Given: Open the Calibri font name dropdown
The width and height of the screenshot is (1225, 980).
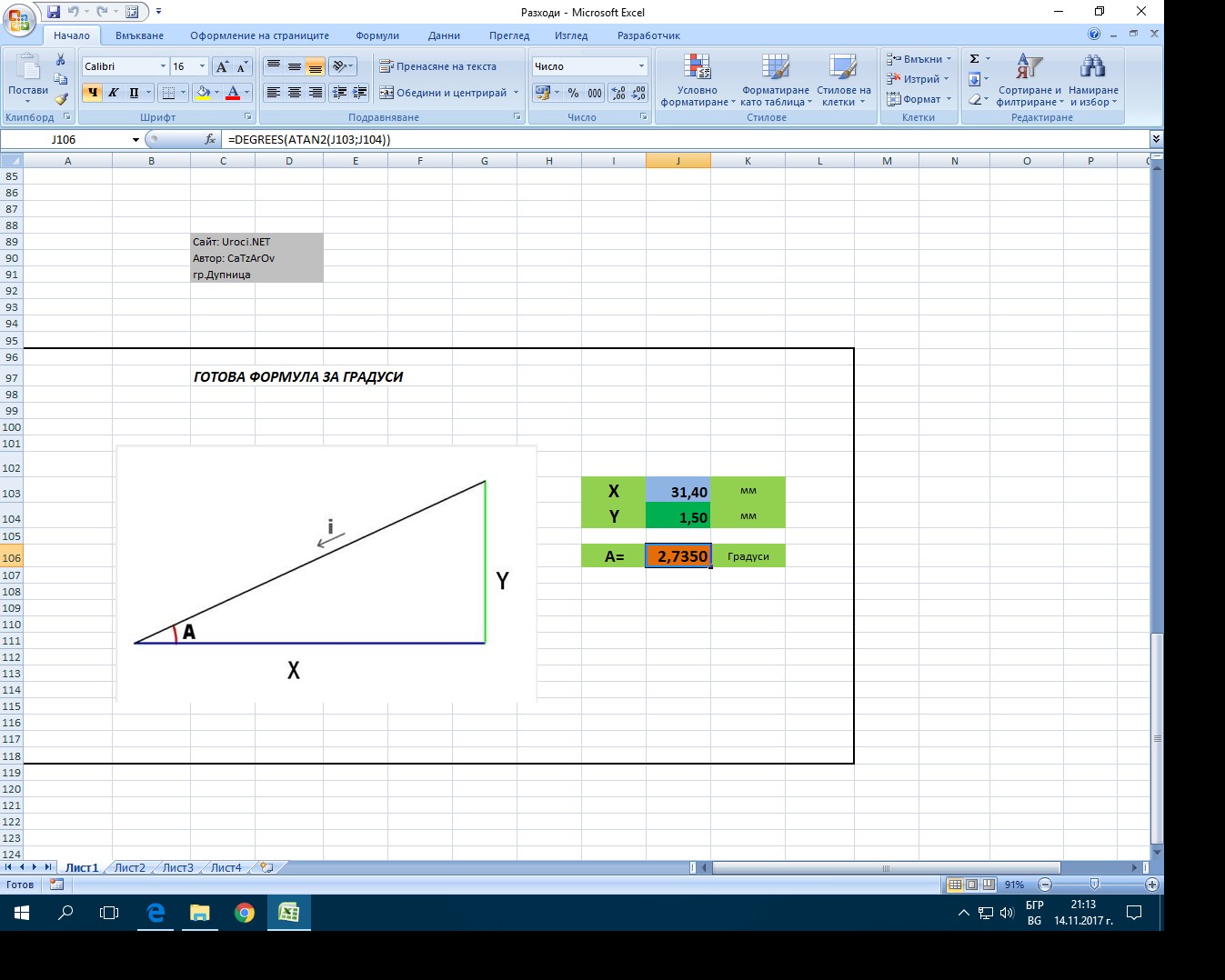Looking at the screenshot, I should [x=163, y=66].
